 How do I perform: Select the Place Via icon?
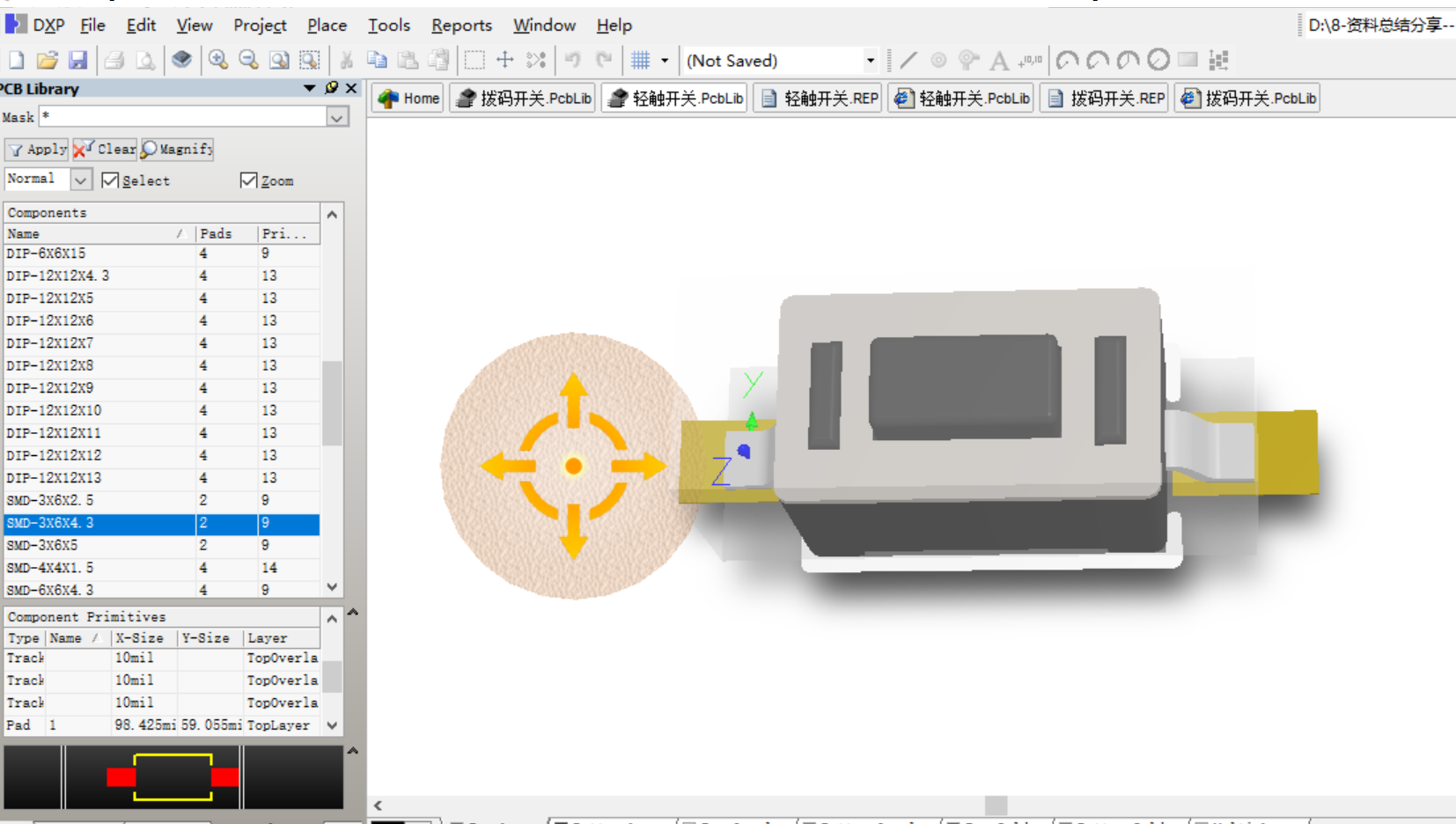[968, 60]
